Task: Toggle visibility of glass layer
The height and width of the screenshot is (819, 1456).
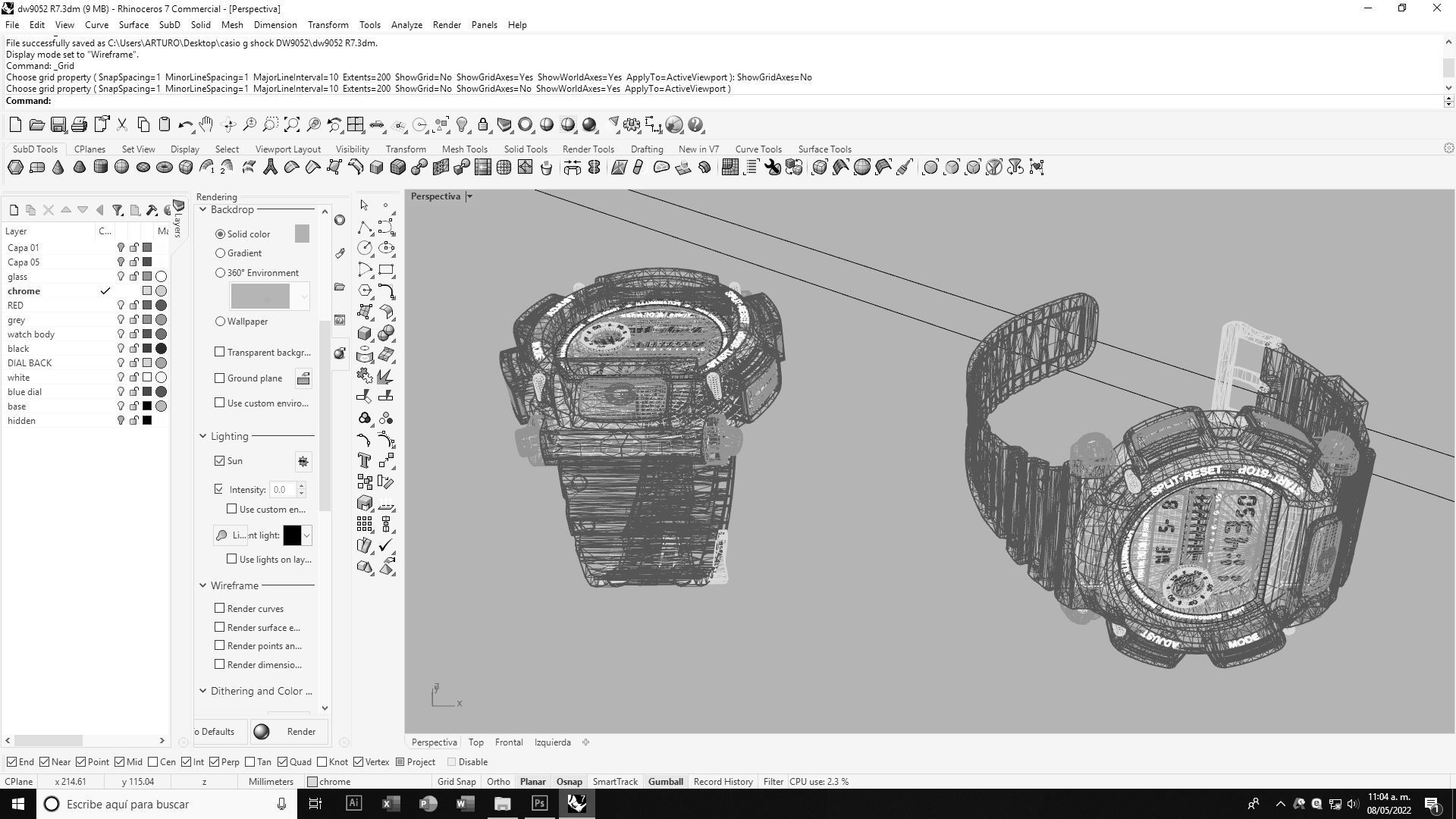Action: click(120, 277)
